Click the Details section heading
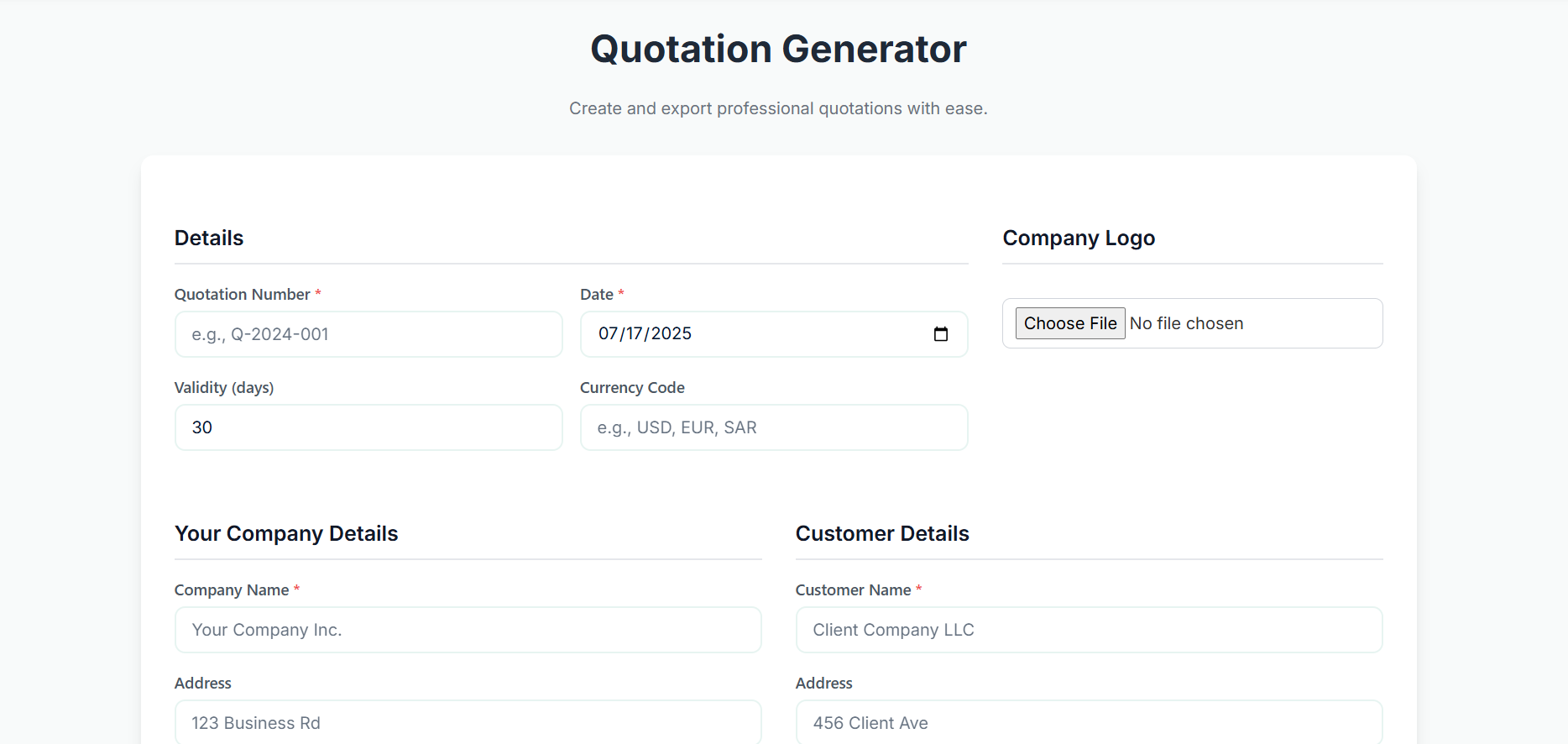 (x=208, y=238)
